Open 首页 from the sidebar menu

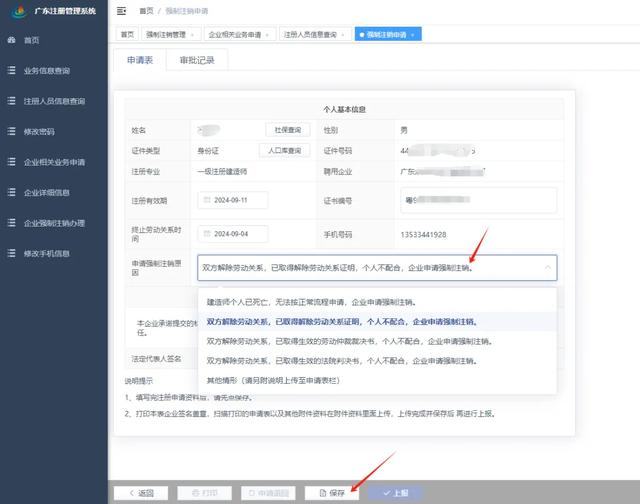[x=54, y=40]
